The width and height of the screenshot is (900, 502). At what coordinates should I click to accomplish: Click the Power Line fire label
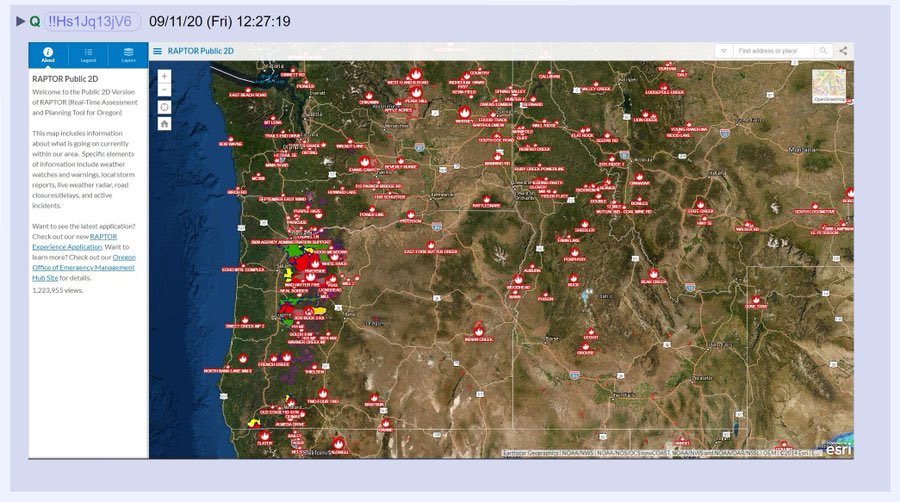371,215
